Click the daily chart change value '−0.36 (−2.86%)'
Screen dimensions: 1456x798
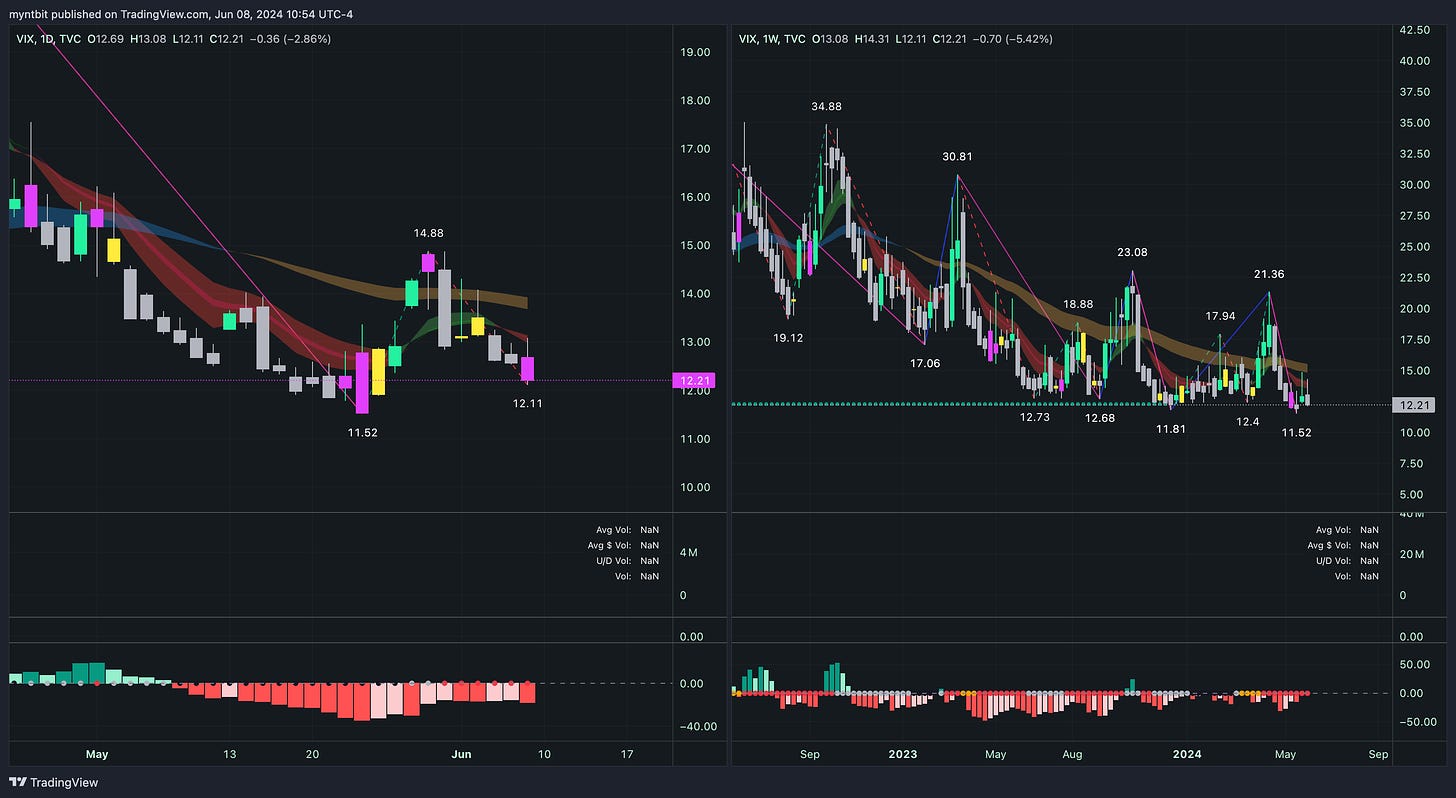pos(288,39)
